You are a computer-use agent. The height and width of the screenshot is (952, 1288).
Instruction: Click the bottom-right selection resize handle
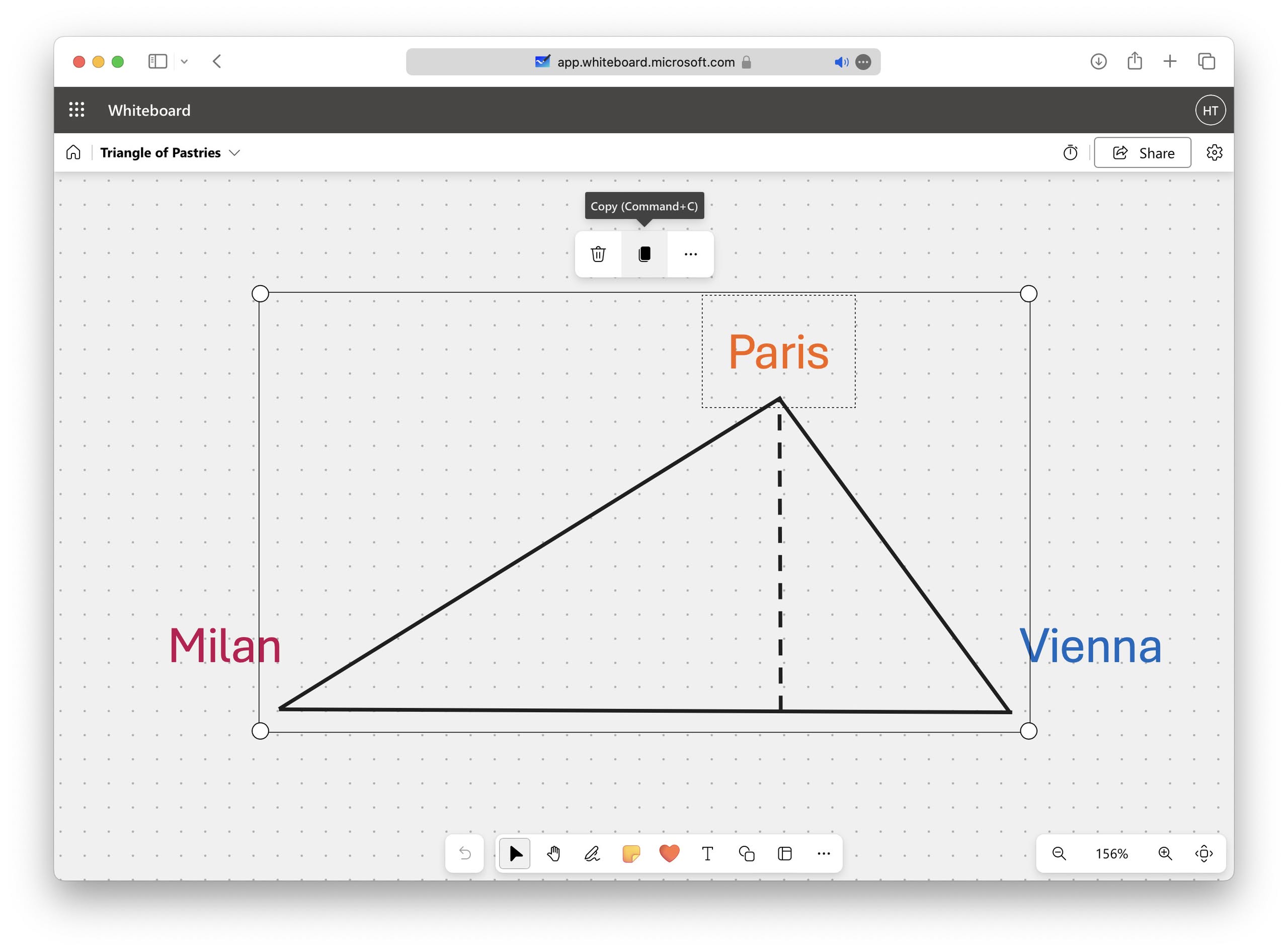(1028, 731)
